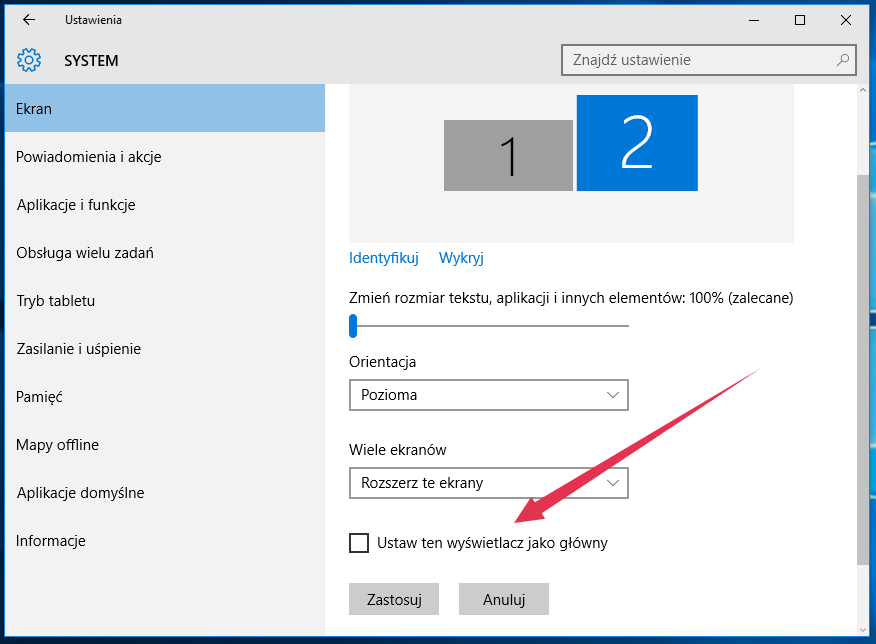Image resolution: width=876 pixels, height=644 pixels.
Task: Click the Wykryj link
Action: point(461,258)
